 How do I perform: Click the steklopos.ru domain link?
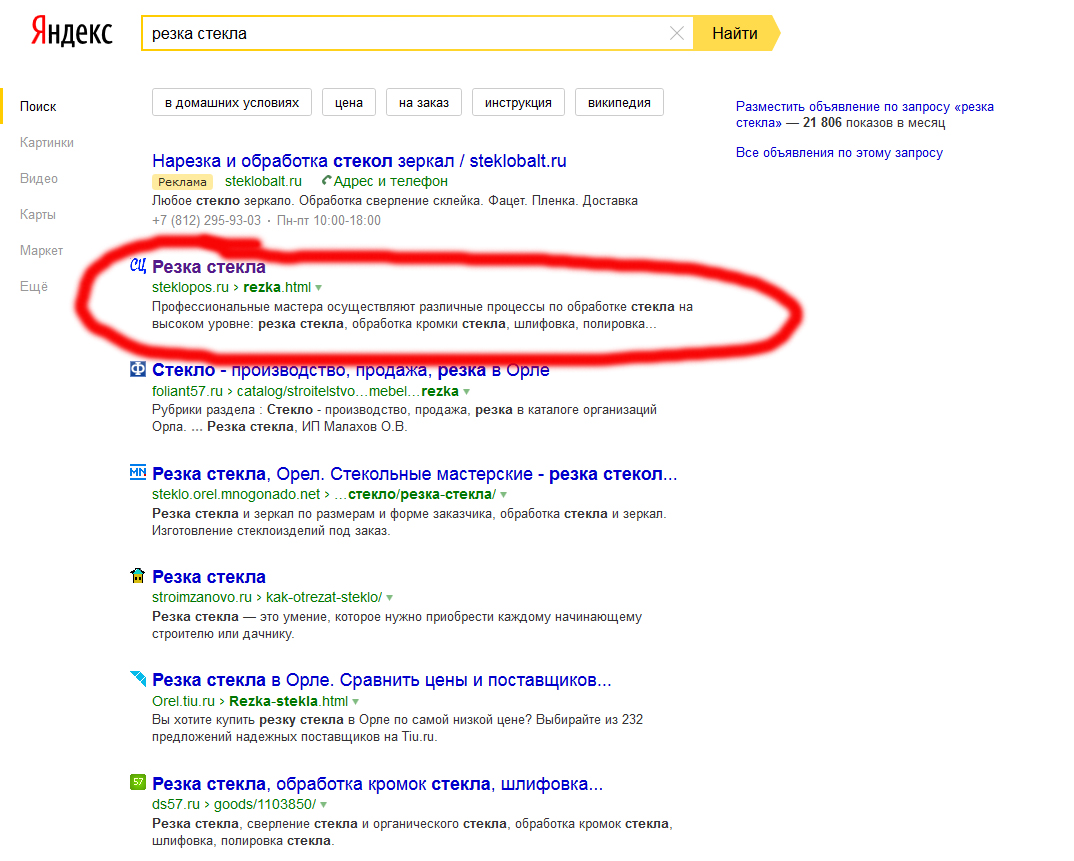(x=190, y=287)
